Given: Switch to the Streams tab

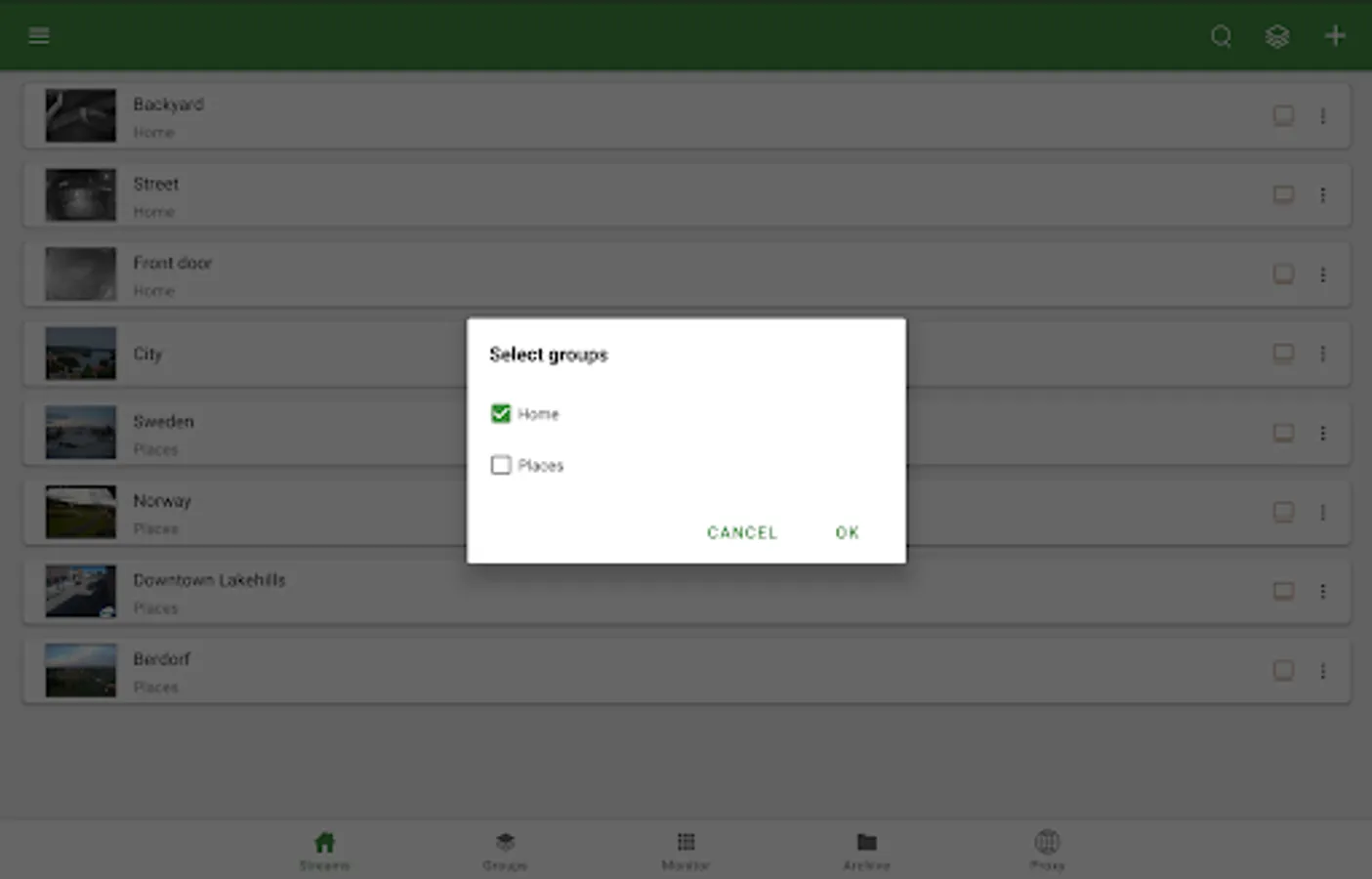Looking at the screenshot, I should click(x=324, y=851).
